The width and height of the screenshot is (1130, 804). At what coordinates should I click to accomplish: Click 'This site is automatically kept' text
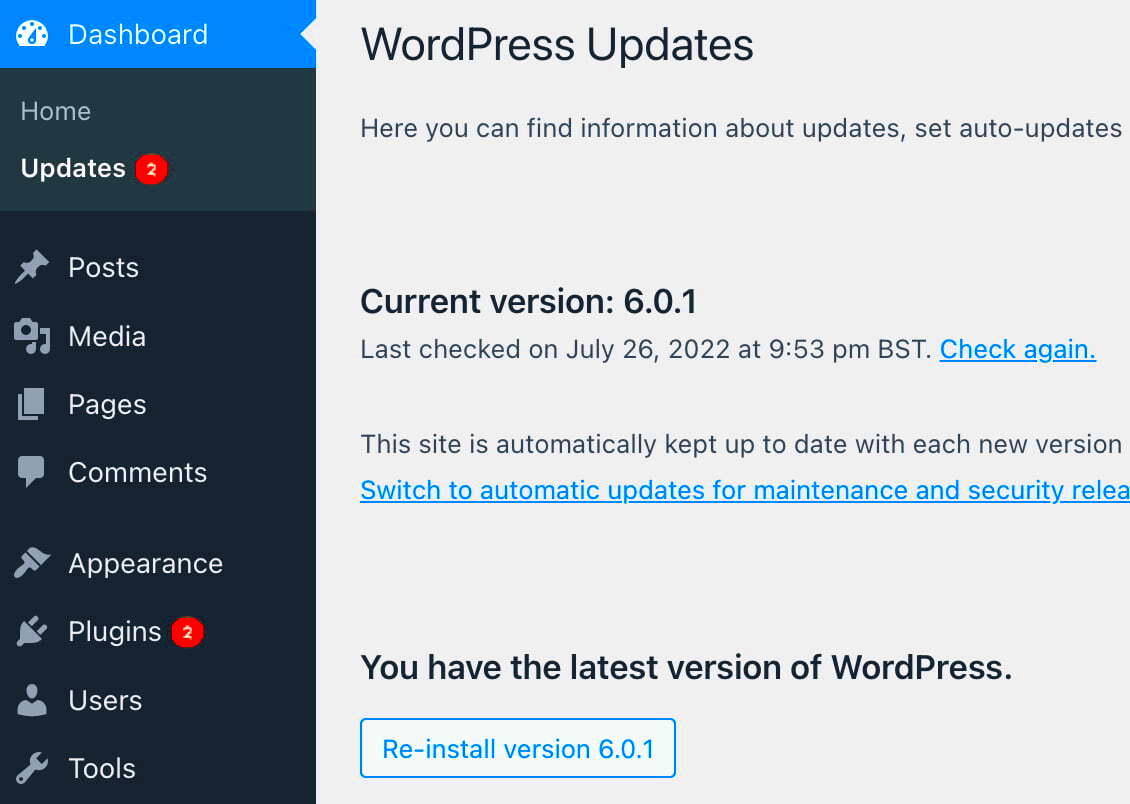tap(742, 445)
